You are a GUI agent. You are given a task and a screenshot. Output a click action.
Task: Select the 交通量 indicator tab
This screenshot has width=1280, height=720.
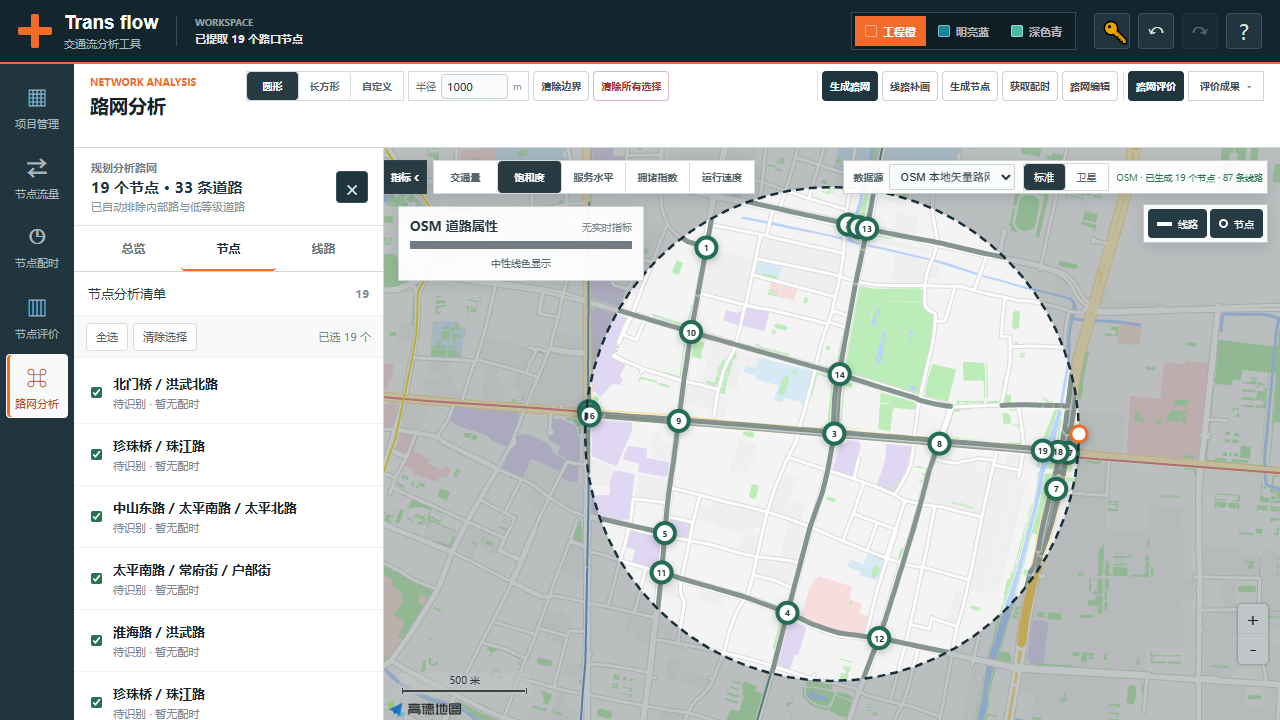pyautogui.click(x=465, y=177)
